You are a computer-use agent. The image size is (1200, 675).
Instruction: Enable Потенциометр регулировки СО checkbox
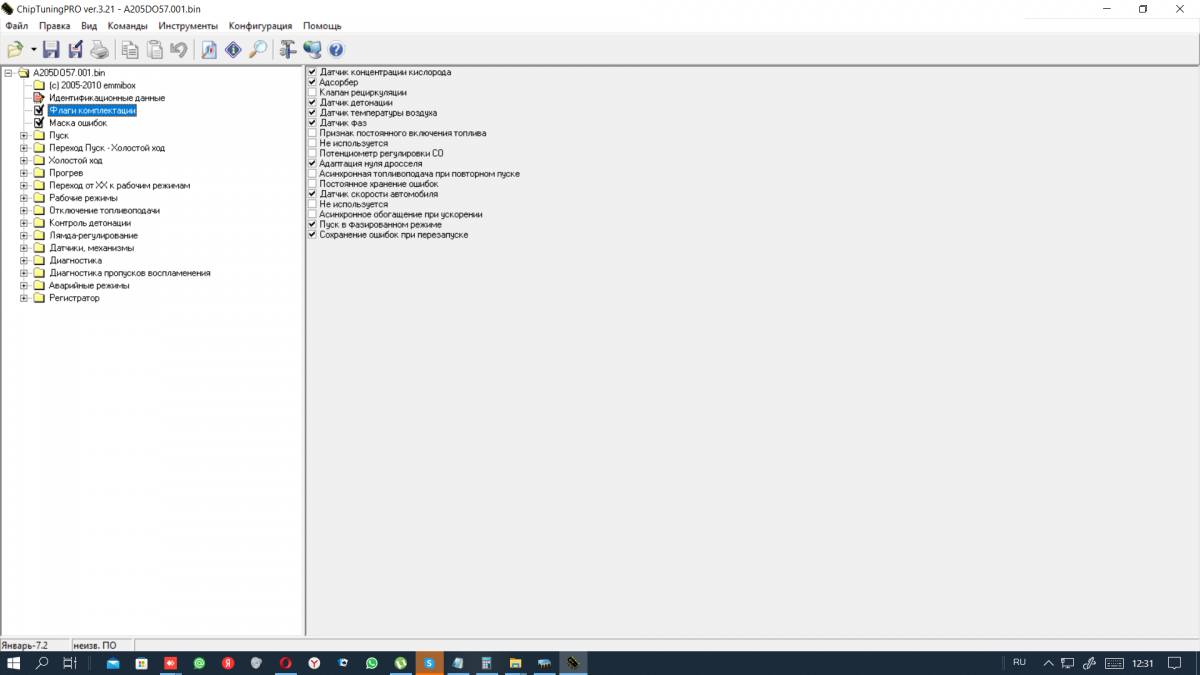coord(313,153)
